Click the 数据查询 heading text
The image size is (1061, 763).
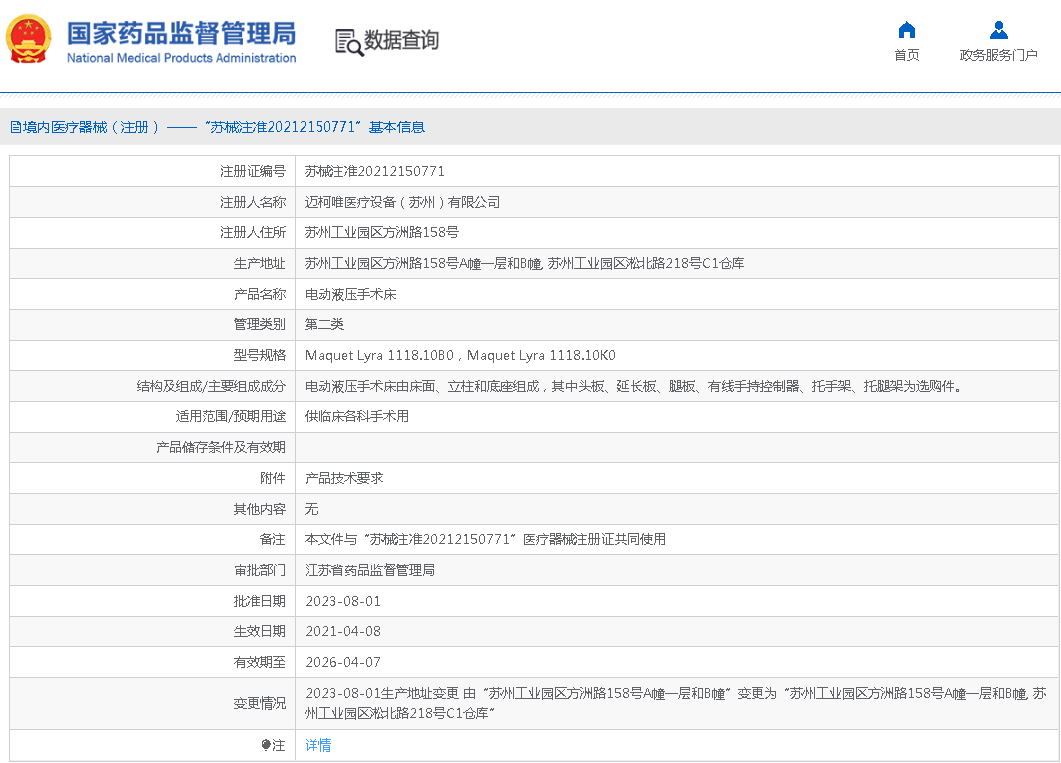click(x=401, y=41)
